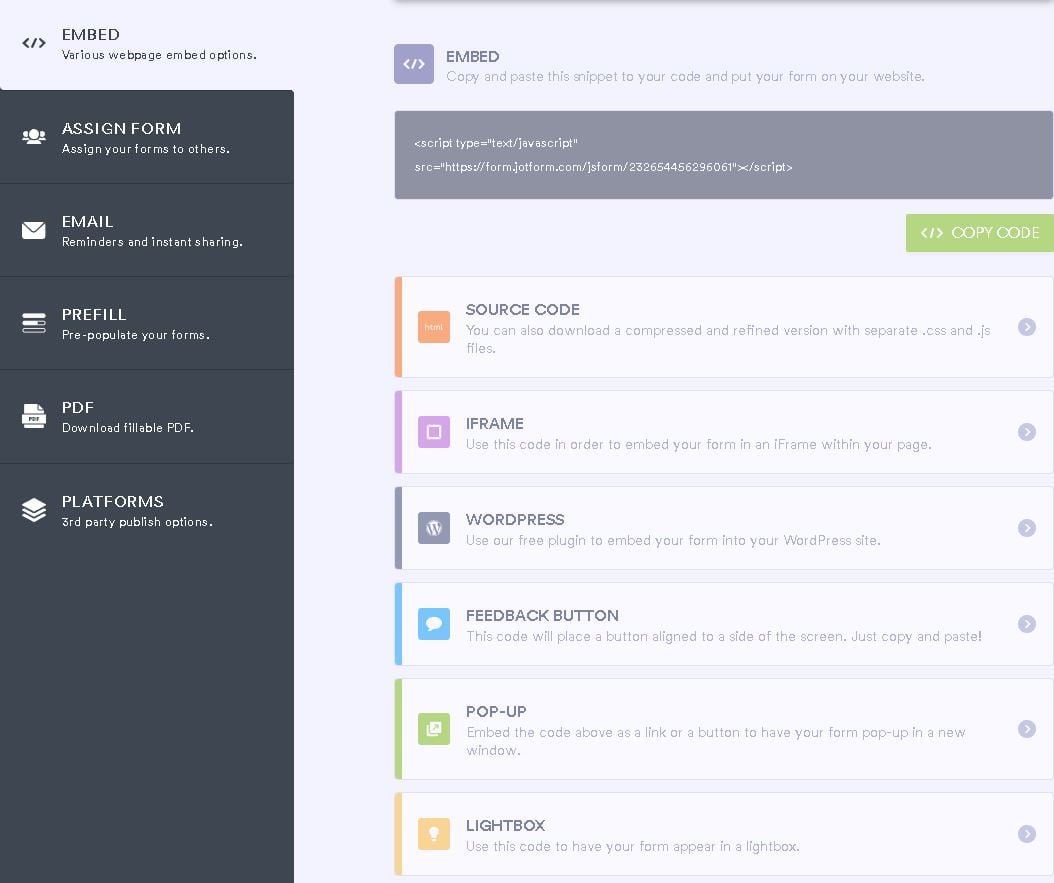1054x883 pixels.
Task: Click the WordPress logo icon
Action: [x=434, y=528]
